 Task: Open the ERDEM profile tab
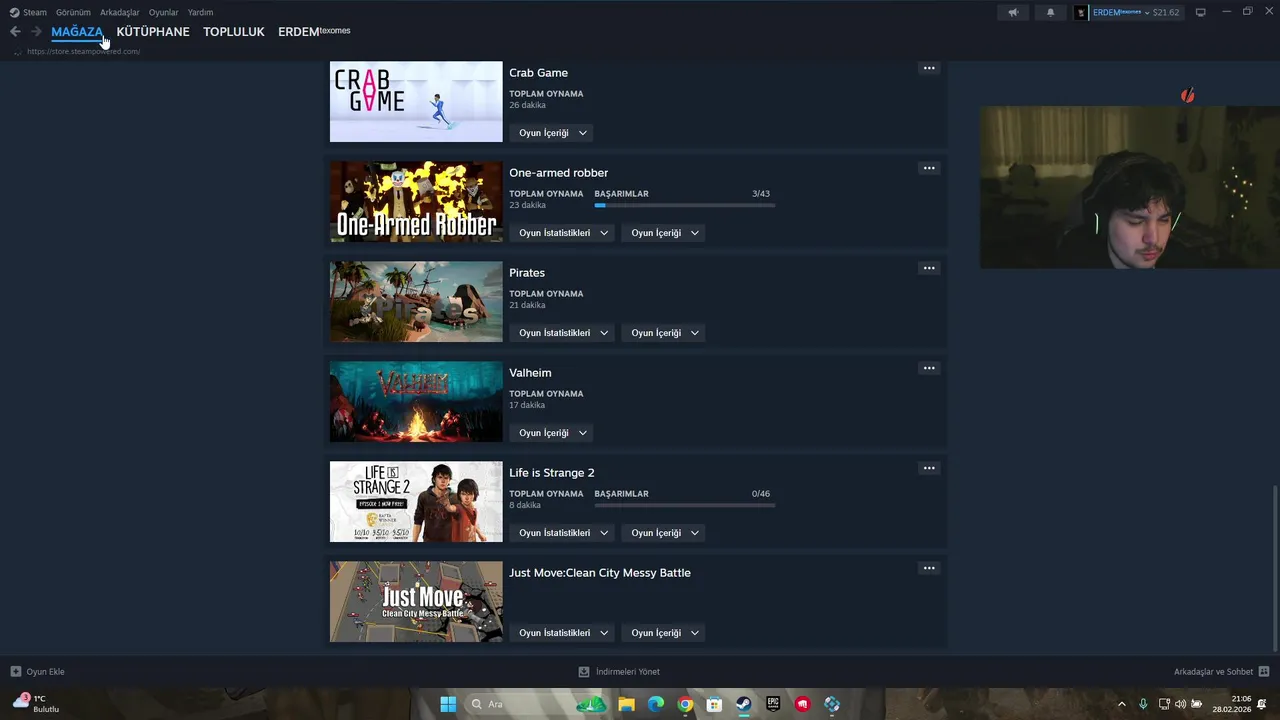coord(314,32)
